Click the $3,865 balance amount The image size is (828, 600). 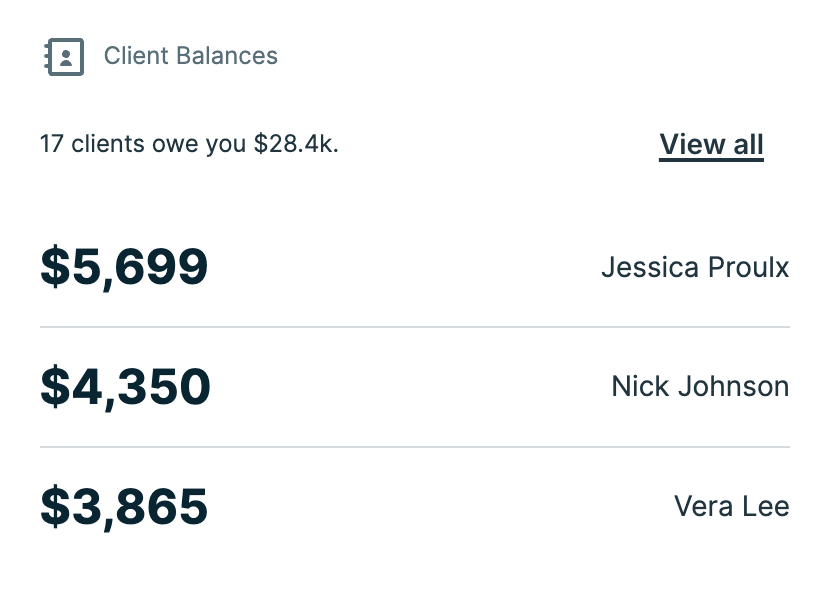pos(123,506)
